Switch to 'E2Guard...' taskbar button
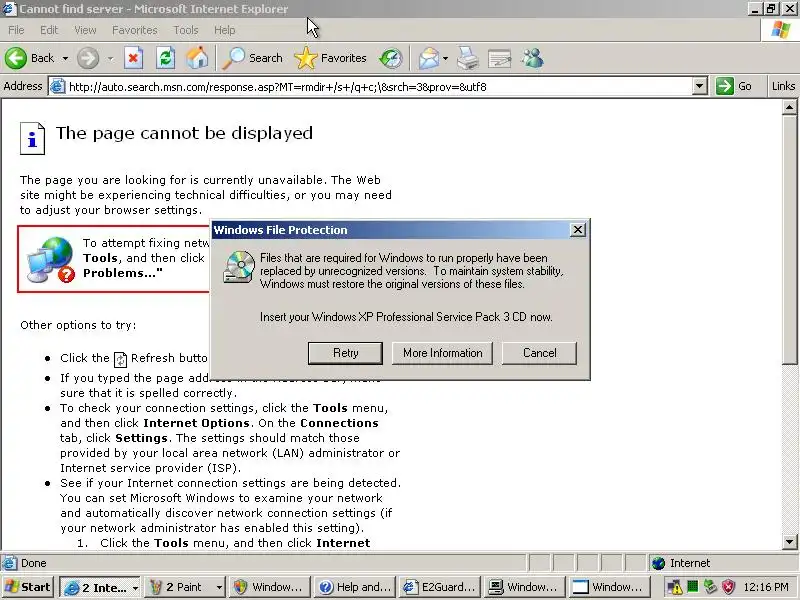Viewport: 800px width, 600px height. pyautogui.click(x=438, y=587)
